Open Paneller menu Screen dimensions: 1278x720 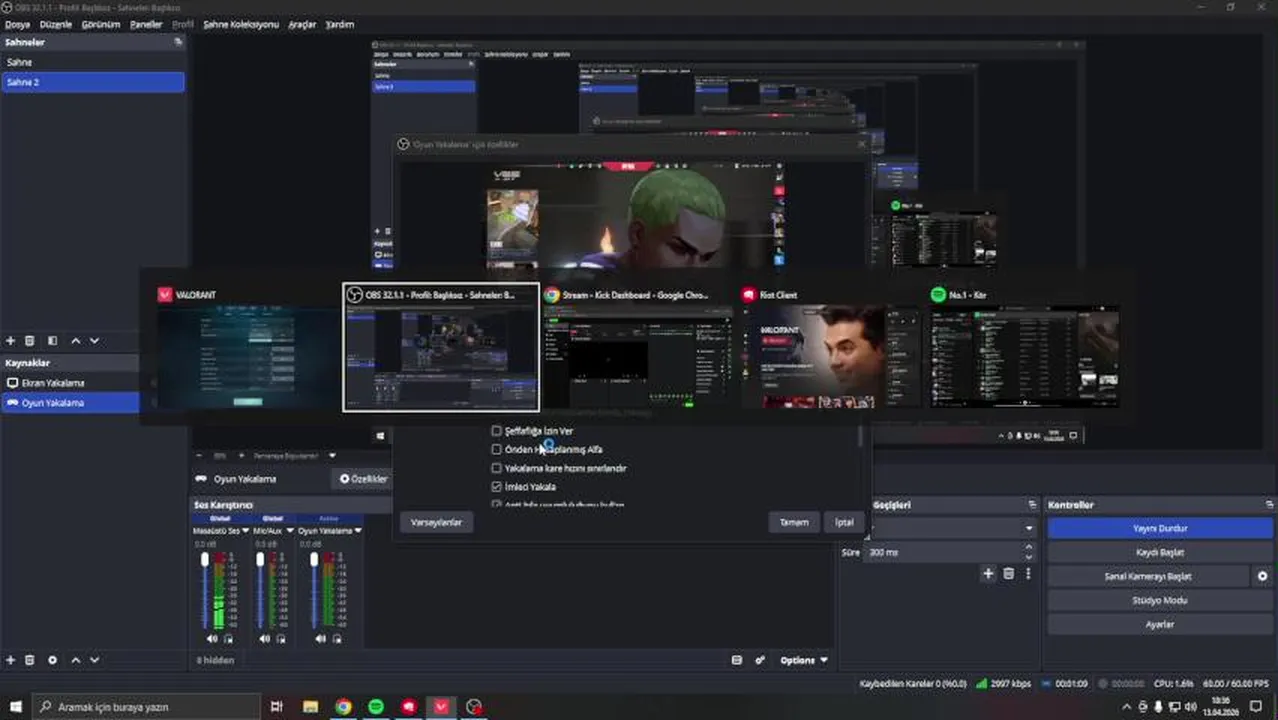(146, 24)
